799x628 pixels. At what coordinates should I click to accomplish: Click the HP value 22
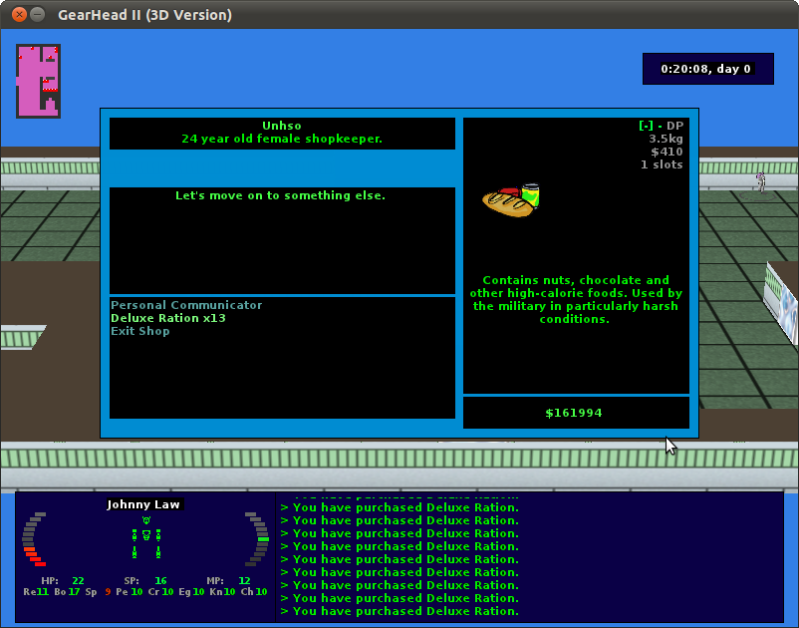point(78,581)
